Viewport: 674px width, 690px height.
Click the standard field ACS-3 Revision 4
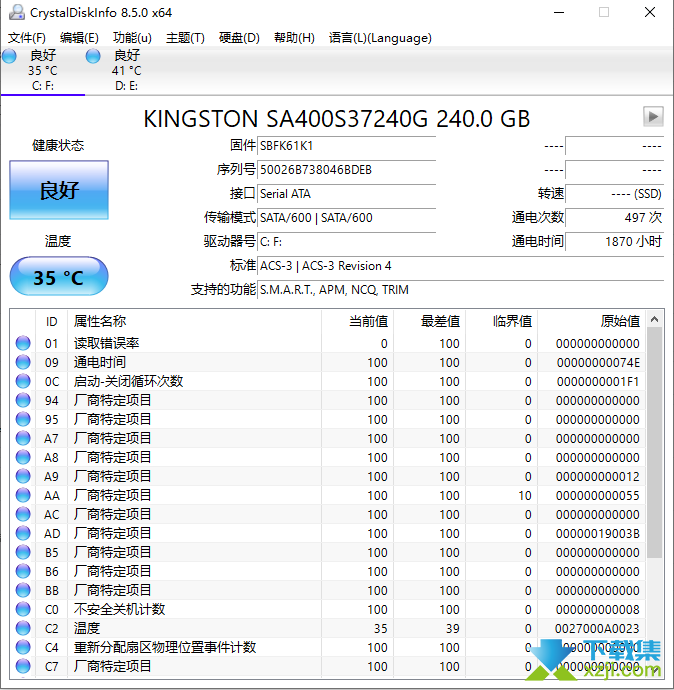[460, 266]
